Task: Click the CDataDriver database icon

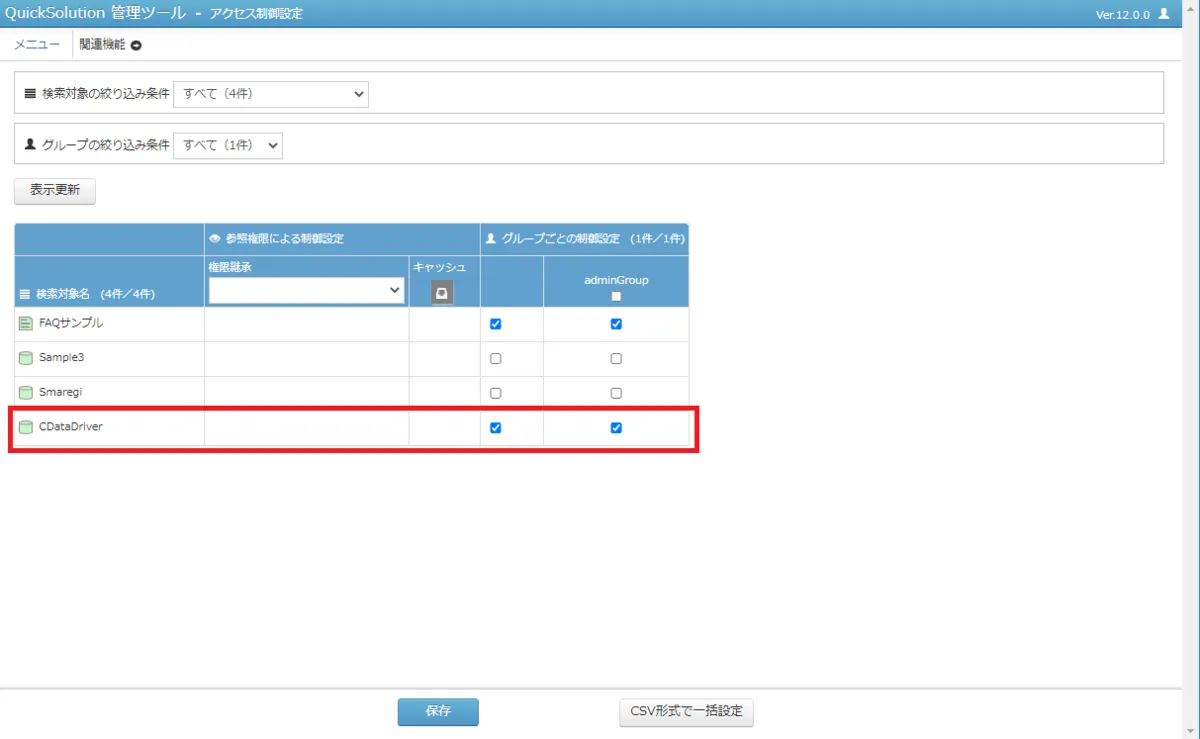Action: [x=26, y=427]
